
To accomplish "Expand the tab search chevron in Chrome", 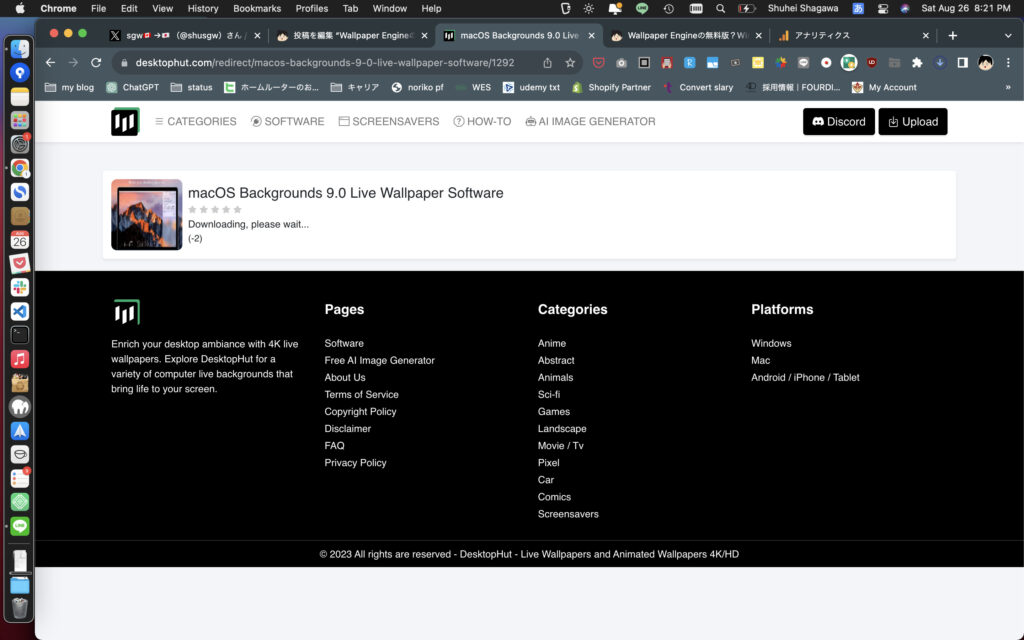I will pyautogui.click(x=1008, y=35).
